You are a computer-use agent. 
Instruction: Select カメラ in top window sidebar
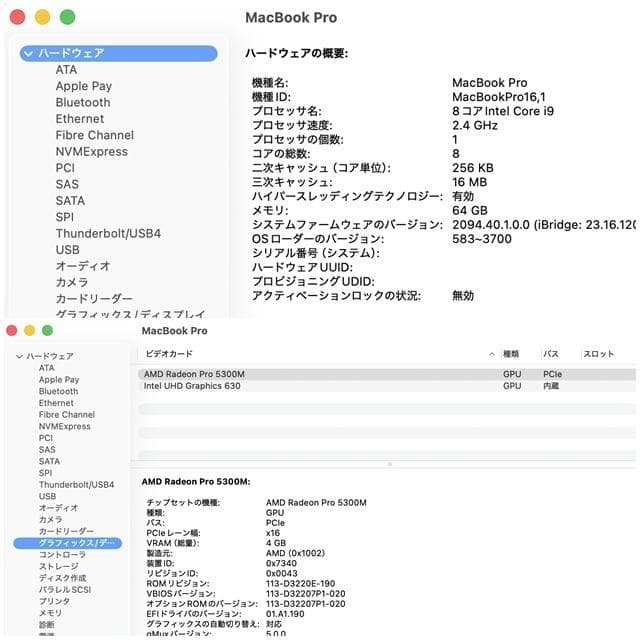(x=72, y=282)
